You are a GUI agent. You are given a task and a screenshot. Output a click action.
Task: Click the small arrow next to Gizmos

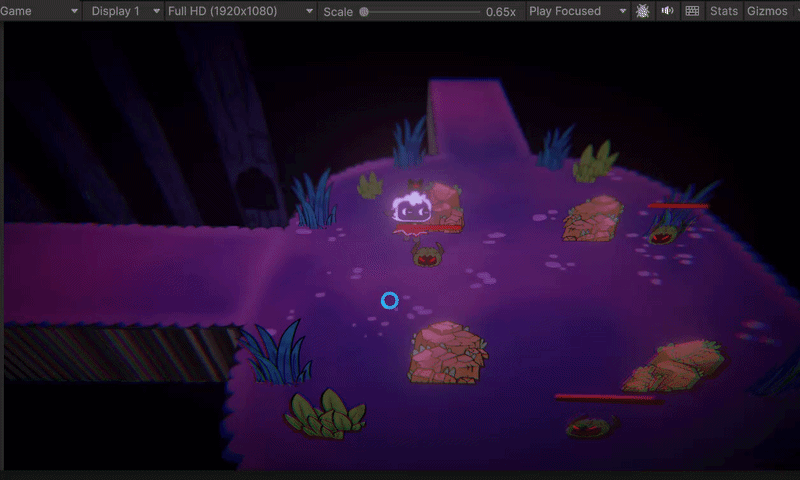click(x=796, y=11)
